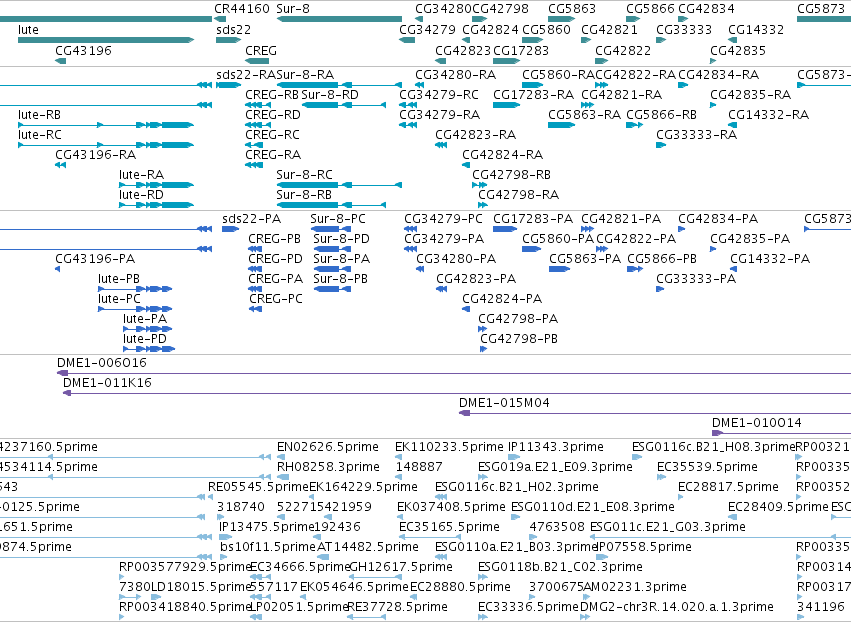Click EST RE05545.5prime
Screen dimensions: 851x622
click(x=258, y=487)
